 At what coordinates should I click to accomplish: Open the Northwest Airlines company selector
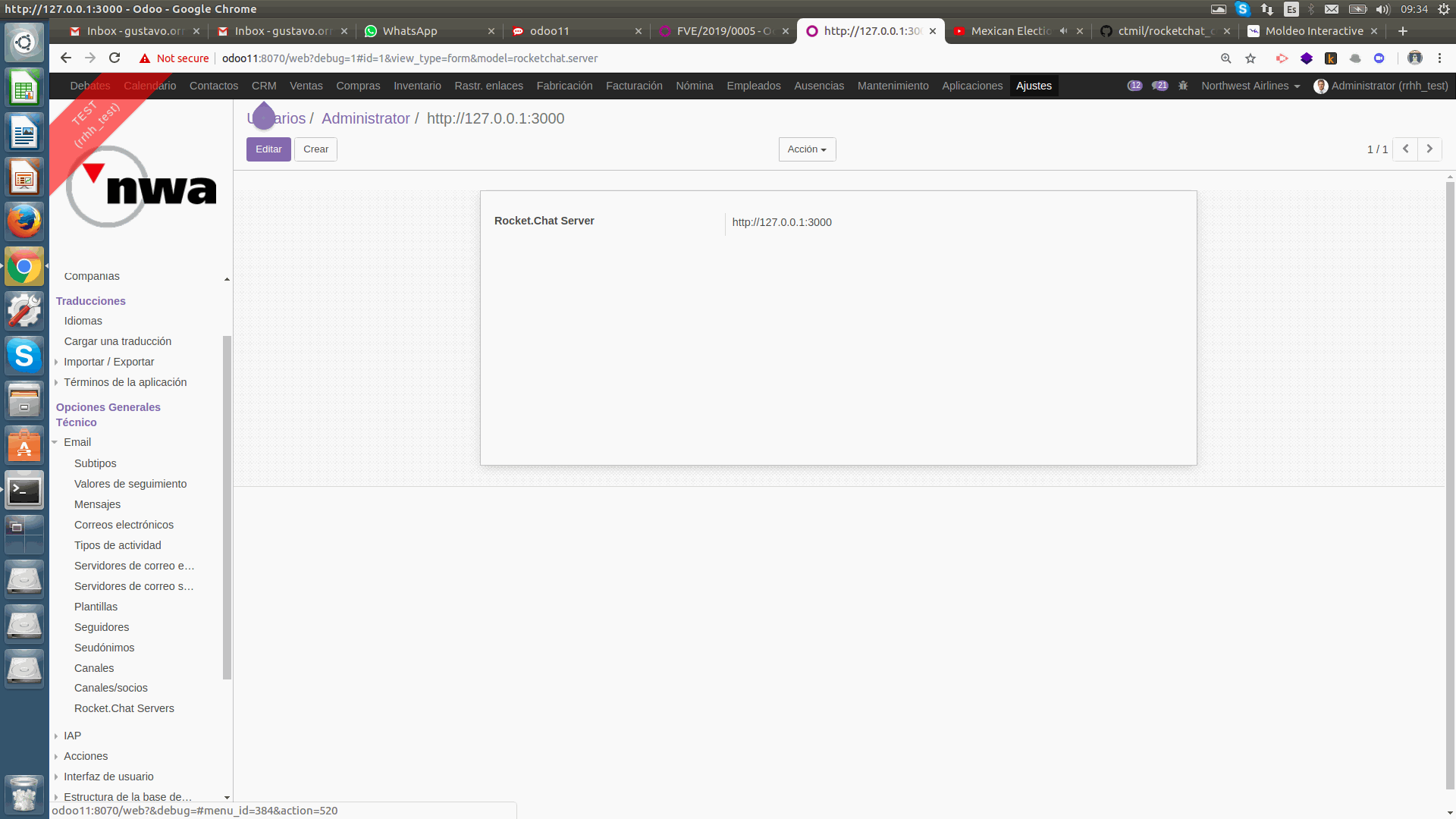(1250, 86)
